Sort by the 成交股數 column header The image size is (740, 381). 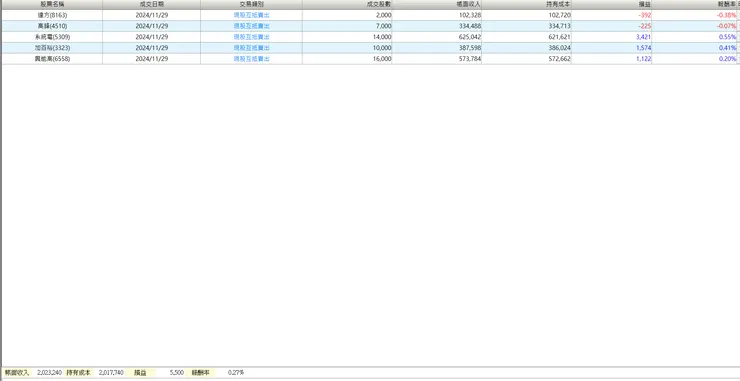click(347, 4)
